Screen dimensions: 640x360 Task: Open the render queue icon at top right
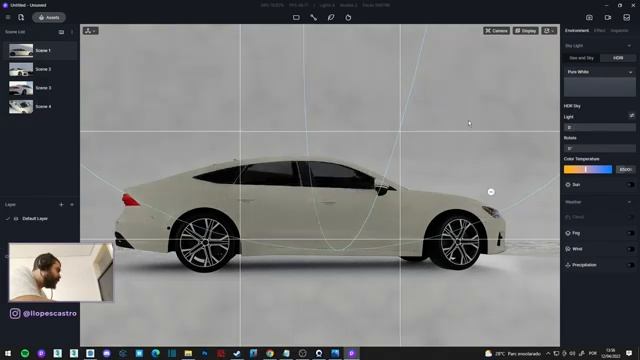[627, 18]
